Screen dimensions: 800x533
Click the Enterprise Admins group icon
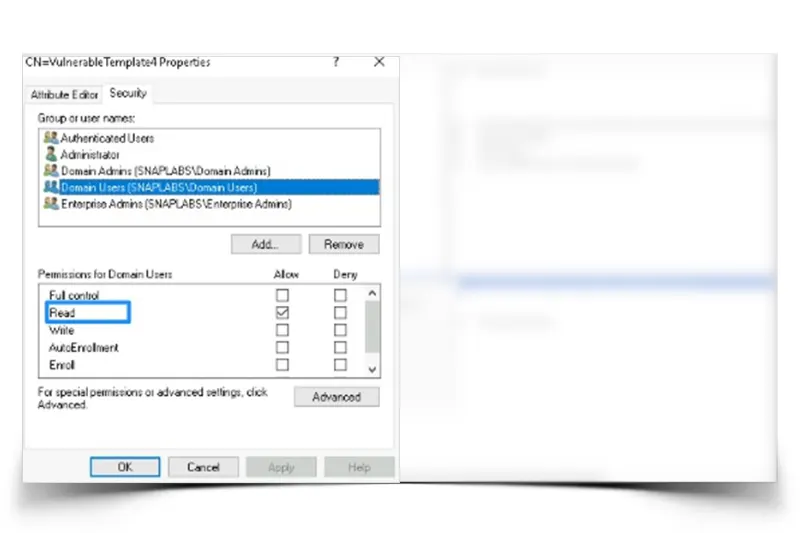point(51,203)
